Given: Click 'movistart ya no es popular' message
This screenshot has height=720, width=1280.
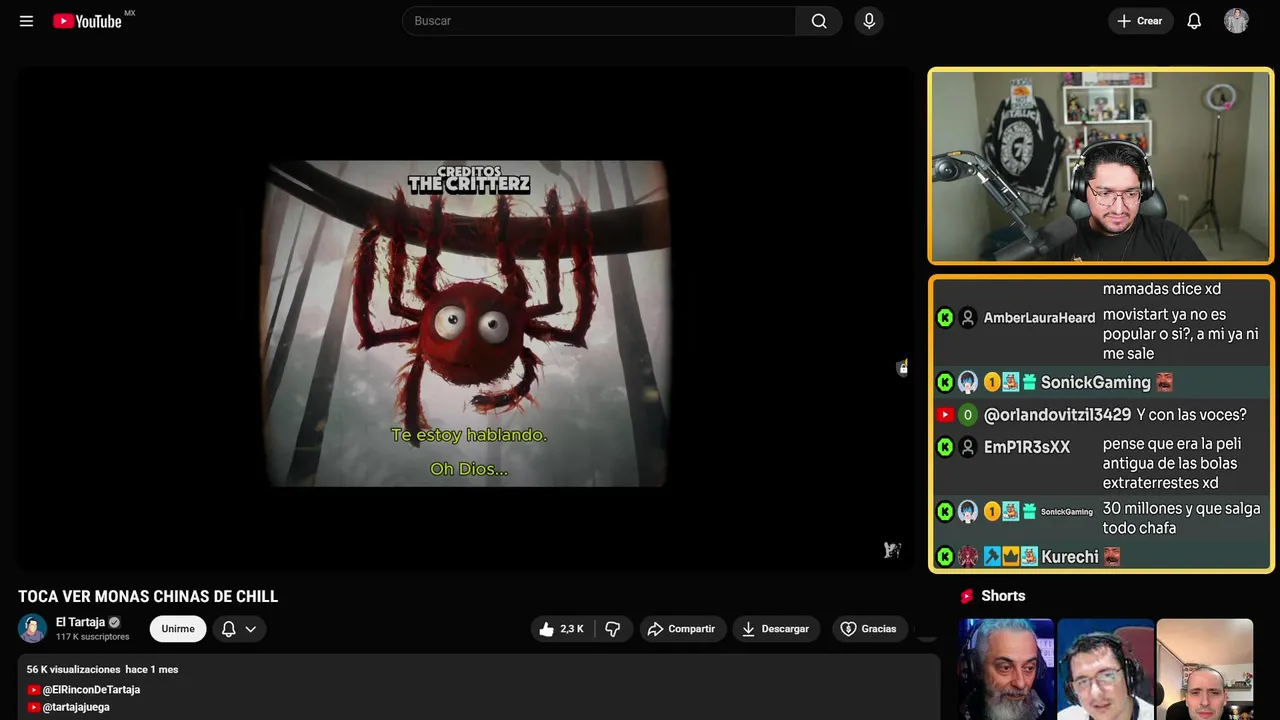Looking at the screenshot, I should pos(1181,334).
